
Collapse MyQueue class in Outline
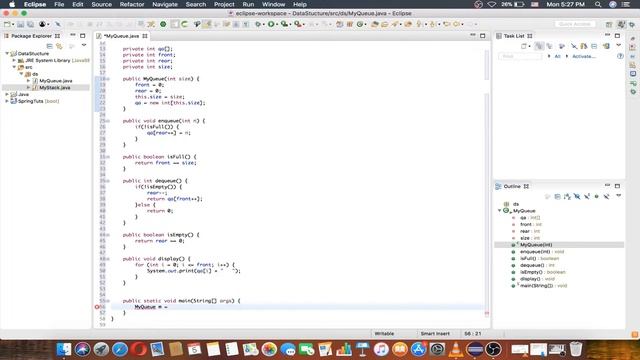click(500, 211)
